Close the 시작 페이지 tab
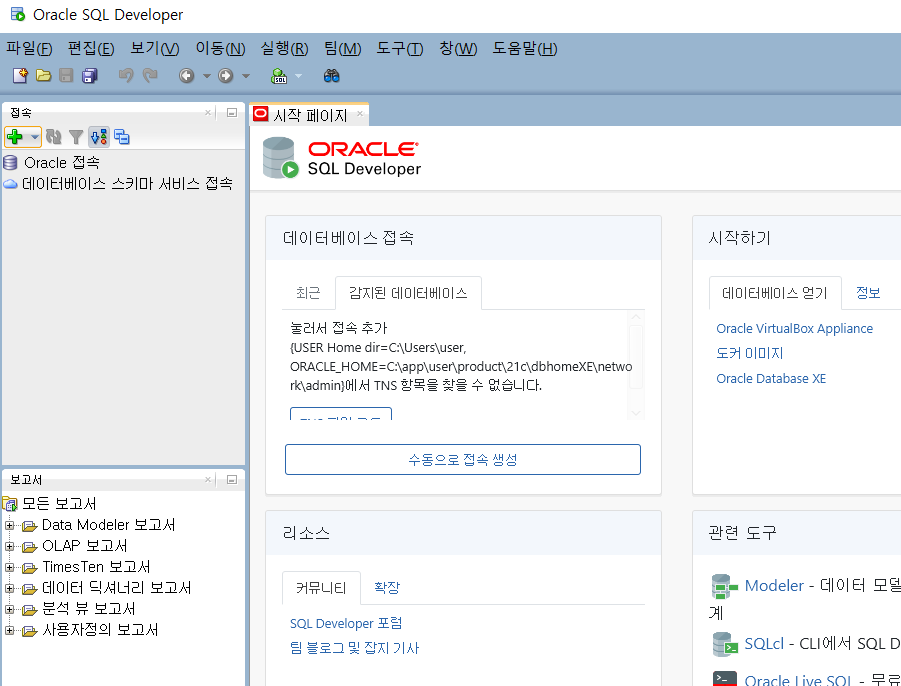Screen dimensions: 901x686 click(x=360, y=114)
